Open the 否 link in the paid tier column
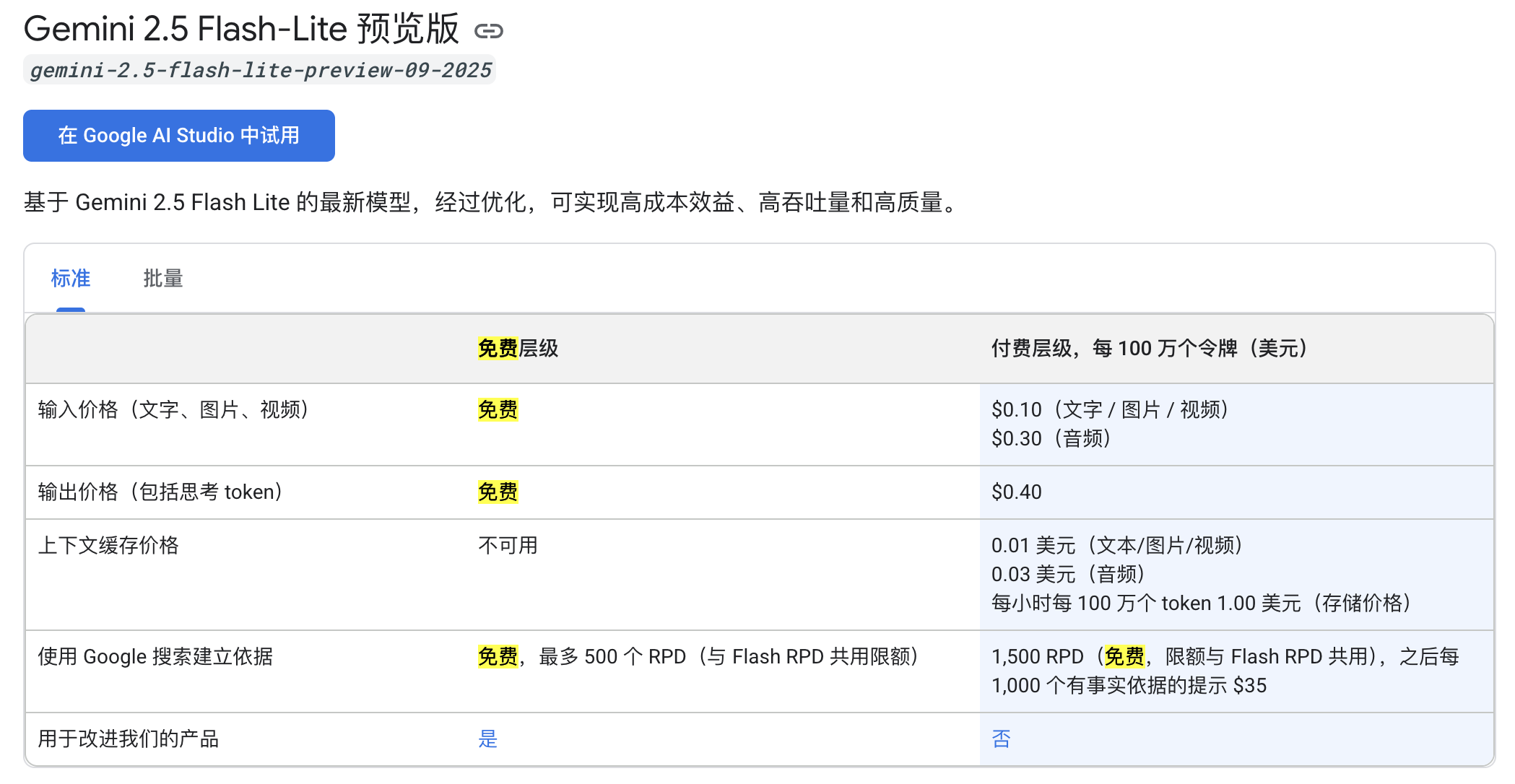 tap(1002, 739)
